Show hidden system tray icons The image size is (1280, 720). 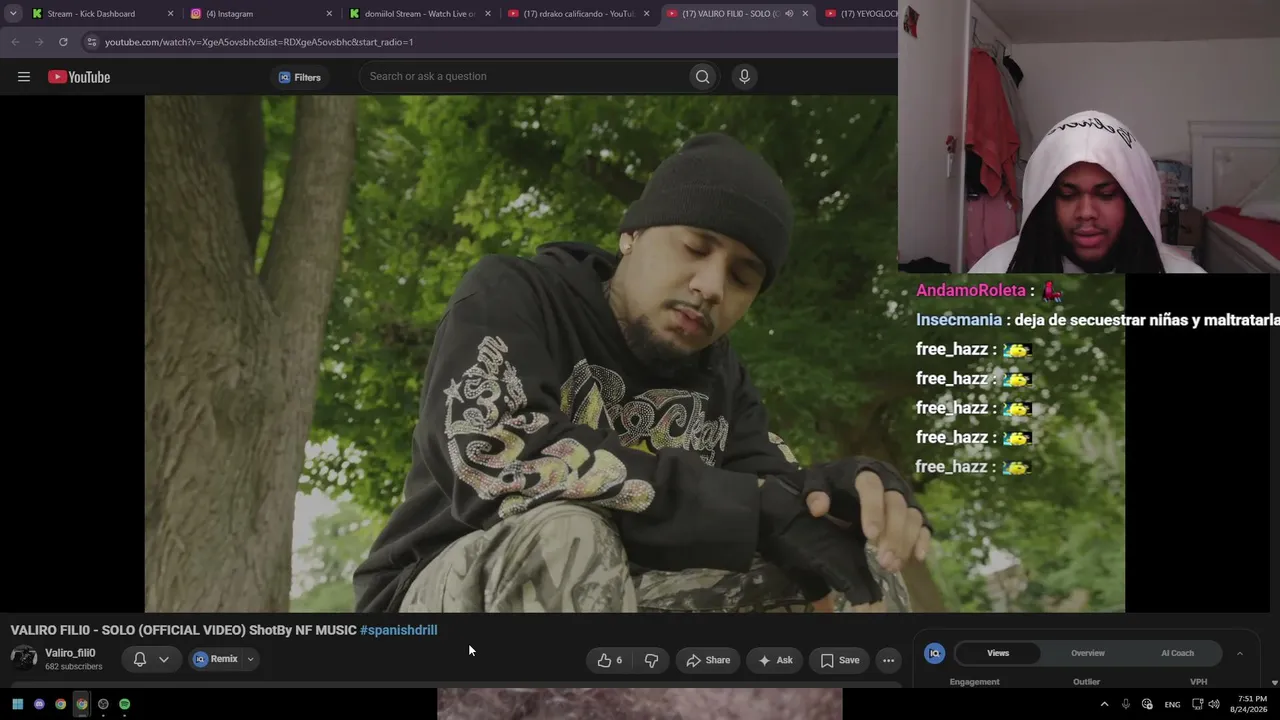coord(1104,704)
